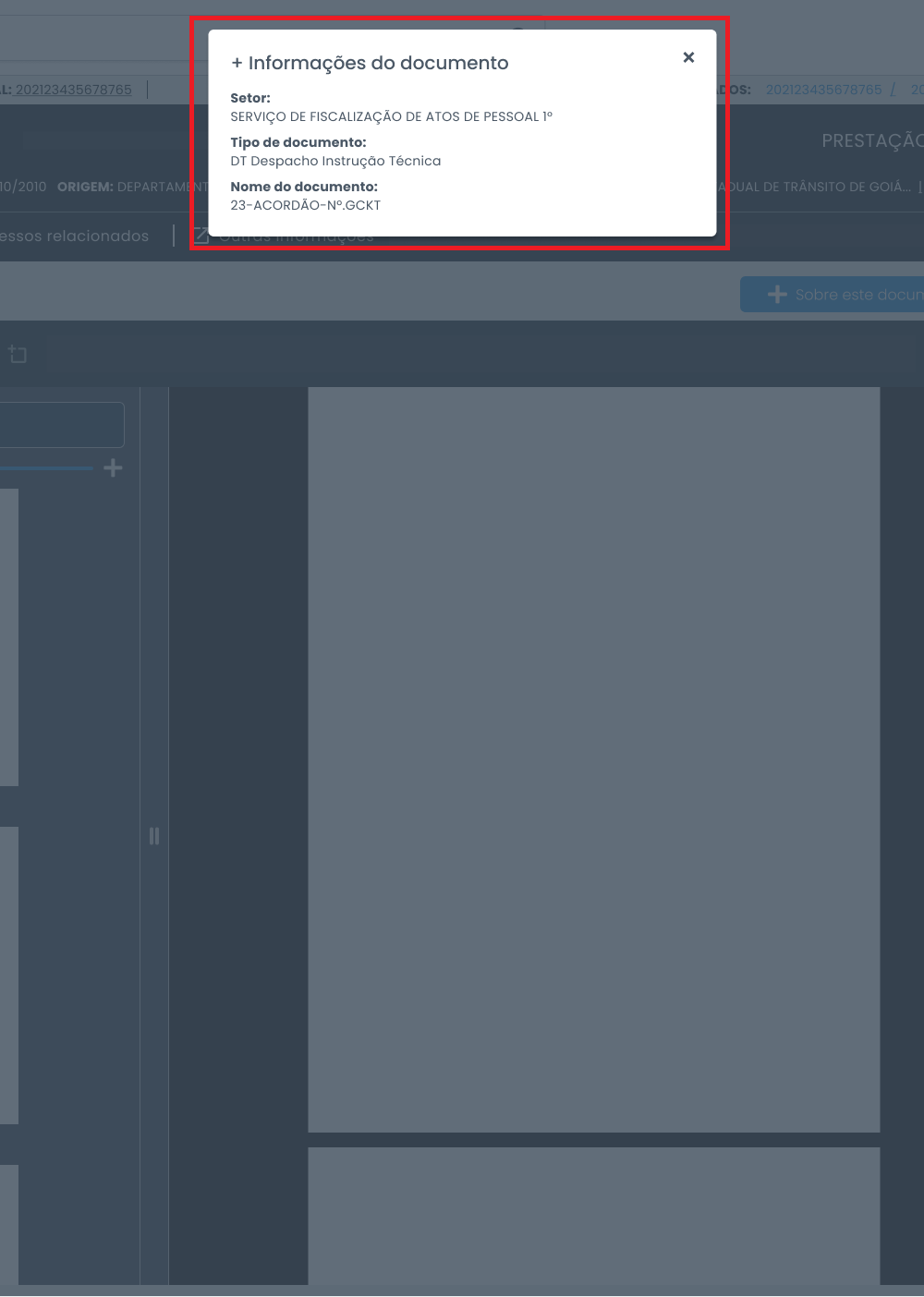Click the rotate page icon in viewer toolbar
This screenshot has width=924, height=1297.
coord(18,354)
